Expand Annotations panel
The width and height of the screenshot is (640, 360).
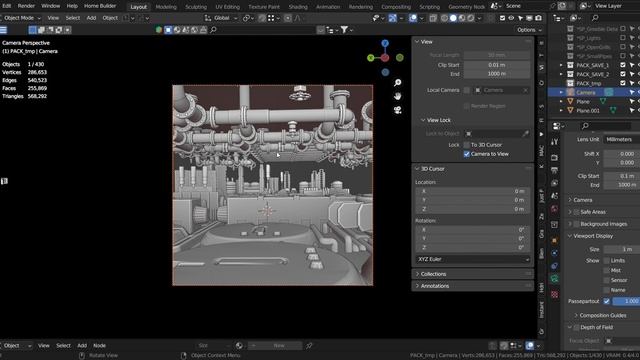[434, 286]
